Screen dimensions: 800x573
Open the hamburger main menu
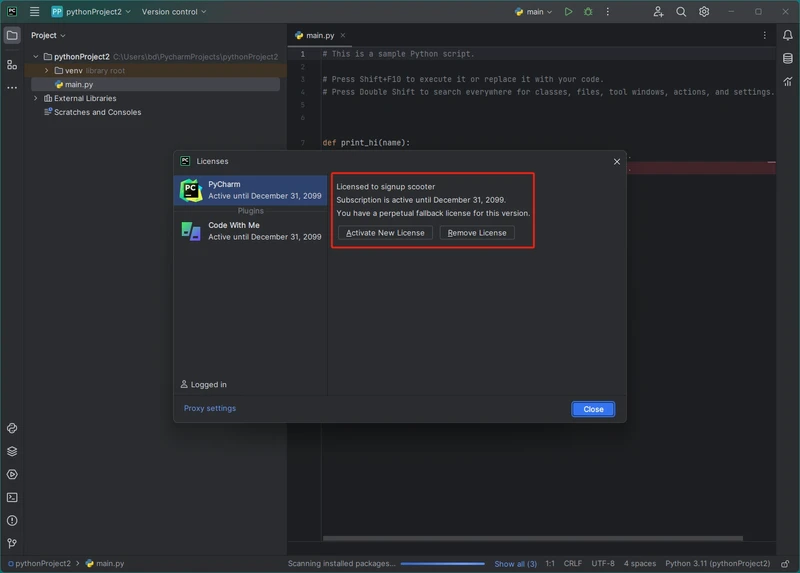[35, 12]
